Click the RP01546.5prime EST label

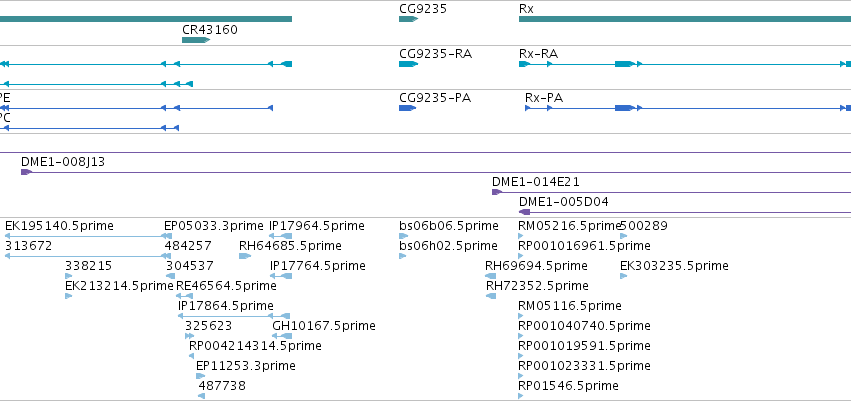[x=568, y=385]
